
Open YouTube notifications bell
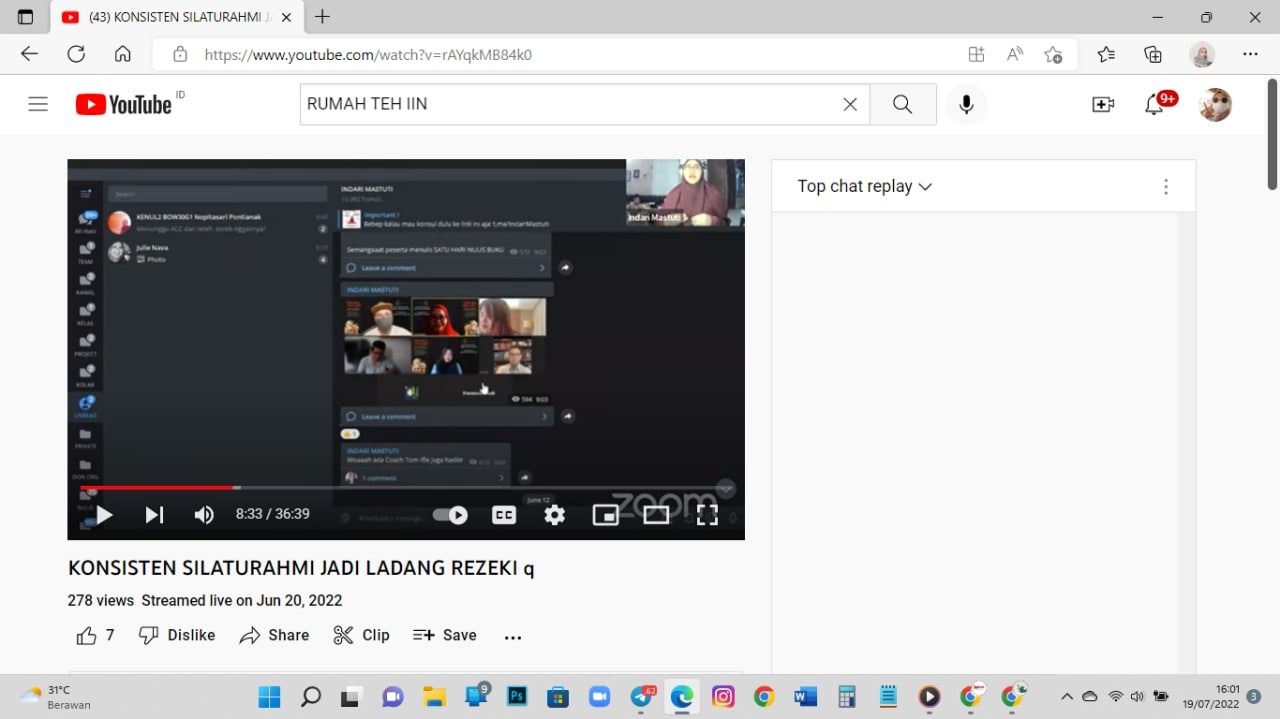1155,104
